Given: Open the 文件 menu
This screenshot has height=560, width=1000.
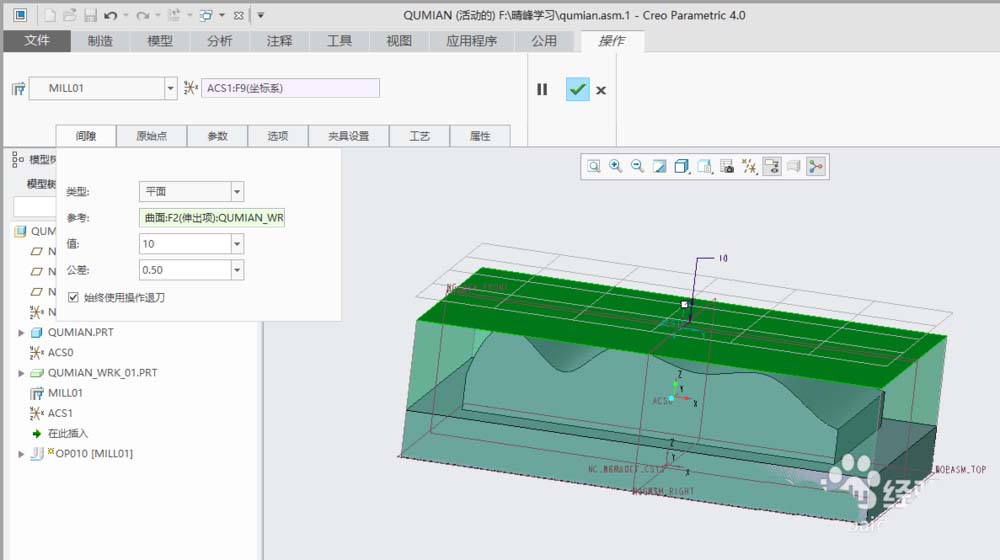Looking at the screenshot, I should 37,41.
